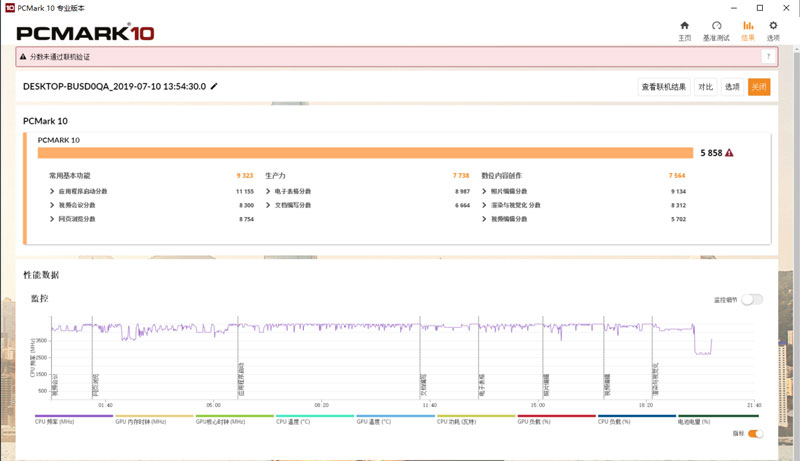Click the 性能数据 section heading
Viewport: 800px width, 461px height.
41,275
